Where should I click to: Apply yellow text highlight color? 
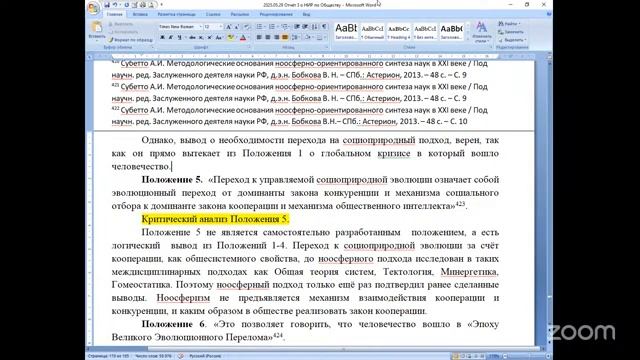[230, 38]
